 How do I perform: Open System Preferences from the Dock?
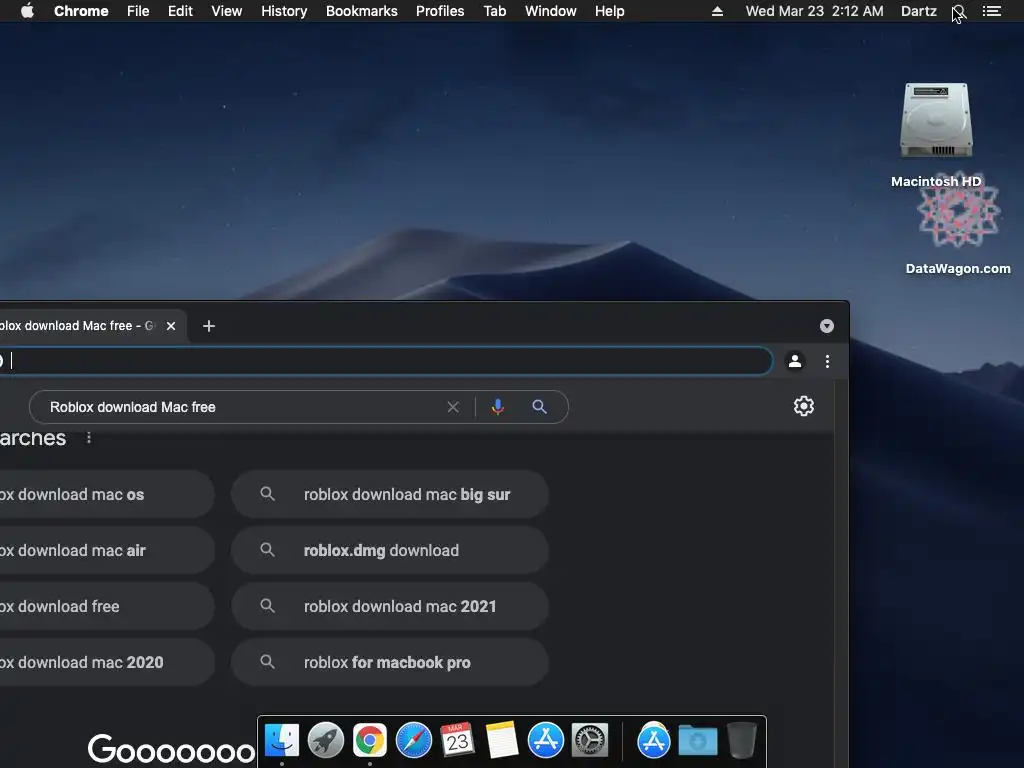pyautogui.click(x=590, y=741)
